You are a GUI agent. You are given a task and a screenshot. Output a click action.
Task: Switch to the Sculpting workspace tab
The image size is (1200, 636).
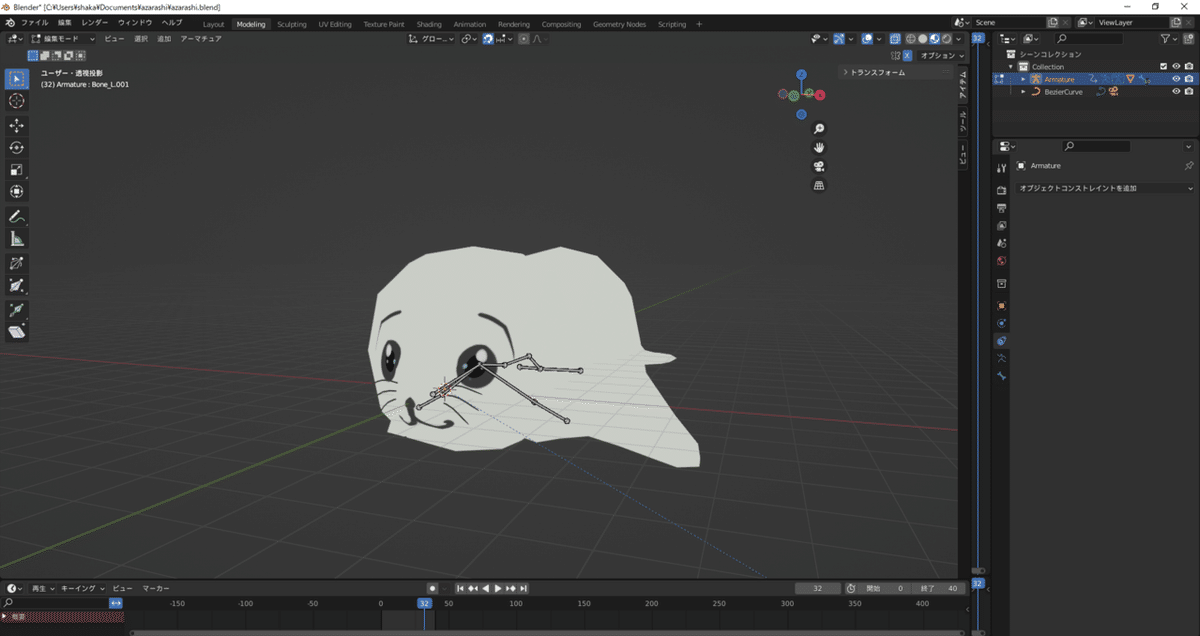click(x=292, y=24)
